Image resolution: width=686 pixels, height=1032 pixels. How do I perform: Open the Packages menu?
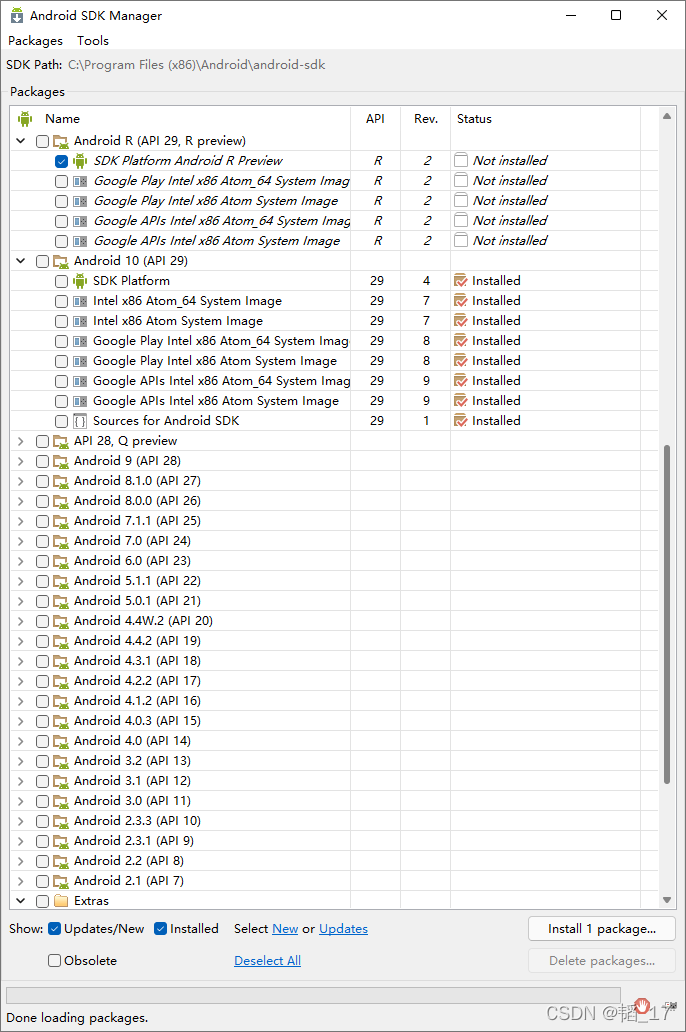[x=35, y=40]
